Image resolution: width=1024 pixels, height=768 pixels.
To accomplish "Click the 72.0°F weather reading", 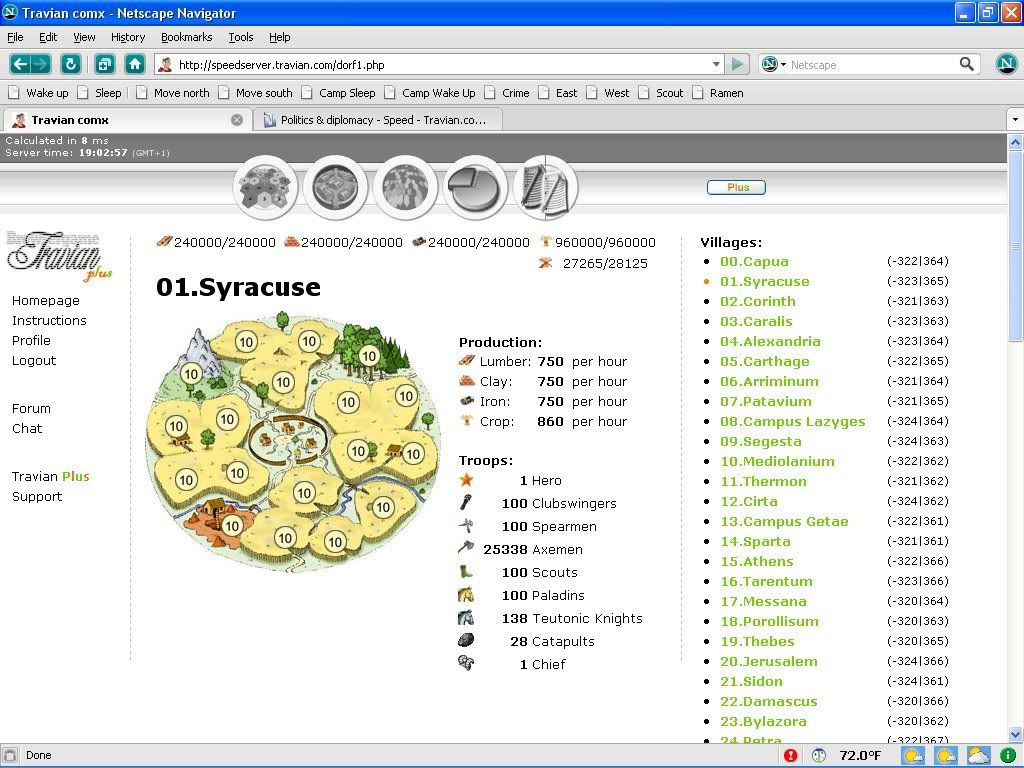I will pyautogui.click(x=860, y=756).
